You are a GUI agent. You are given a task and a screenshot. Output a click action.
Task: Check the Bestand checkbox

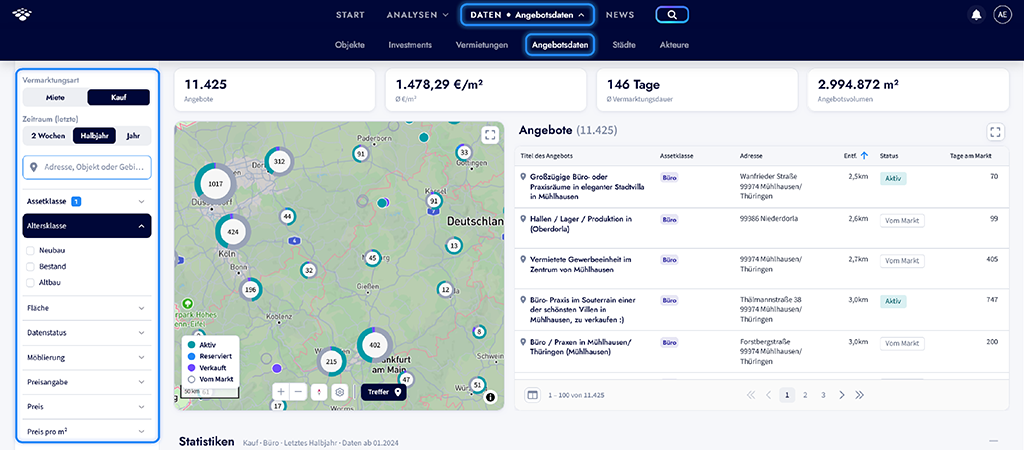(x=30, y=266)
